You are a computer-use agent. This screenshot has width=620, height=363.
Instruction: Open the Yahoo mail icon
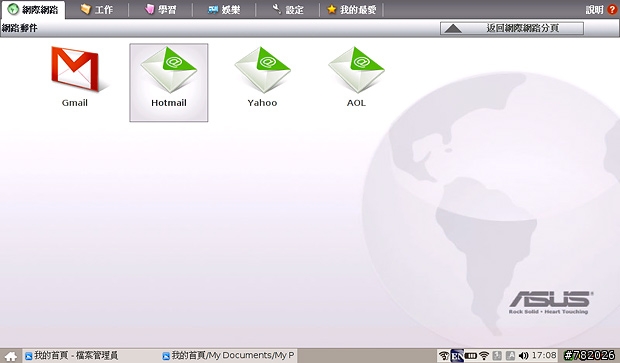tap(262, 77)
